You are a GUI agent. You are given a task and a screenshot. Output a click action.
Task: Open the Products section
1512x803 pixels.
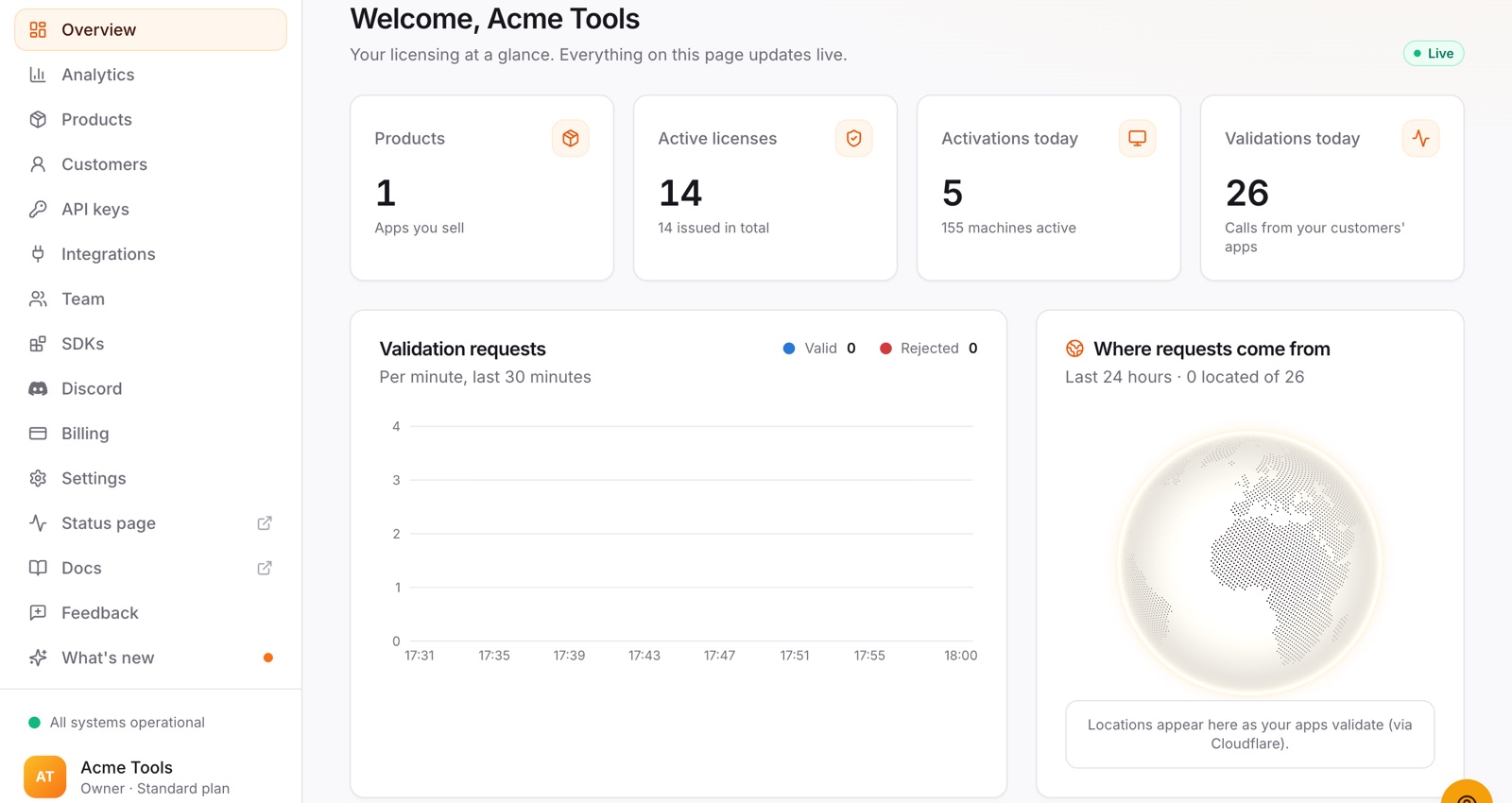point(150,119)
